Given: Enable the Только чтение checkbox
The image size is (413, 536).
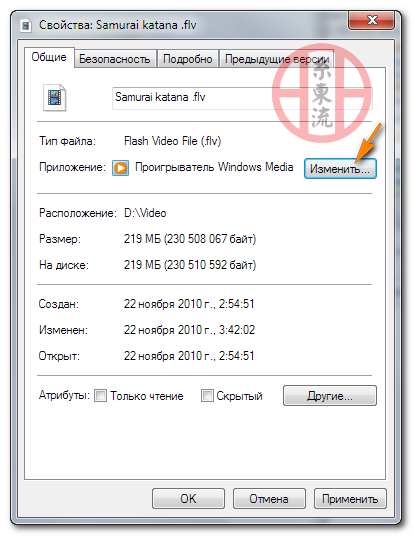Looking at the screenshot, I should tap(100, 396).
